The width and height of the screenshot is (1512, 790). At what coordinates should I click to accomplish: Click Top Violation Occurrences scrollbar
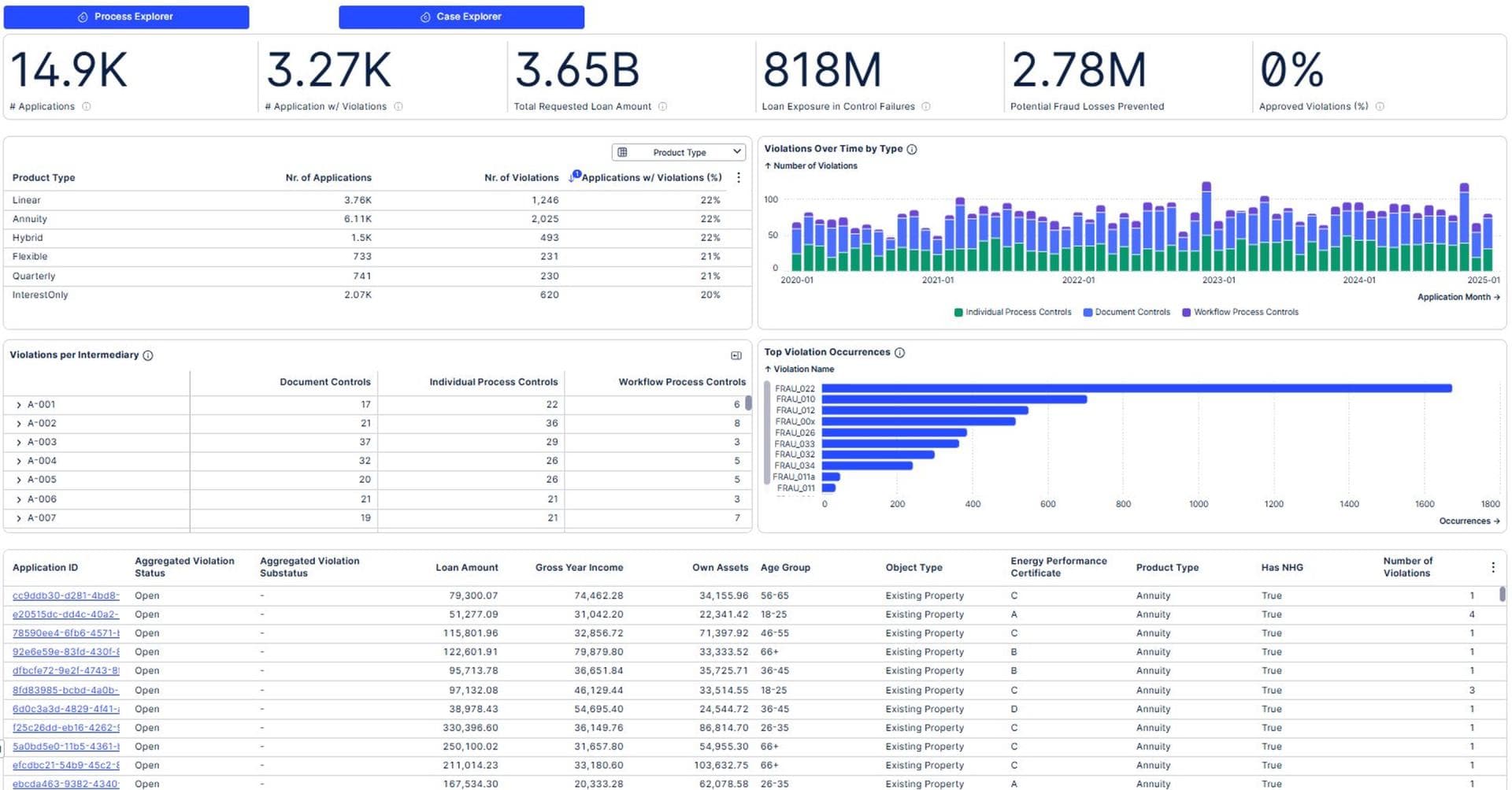[767, 432]
